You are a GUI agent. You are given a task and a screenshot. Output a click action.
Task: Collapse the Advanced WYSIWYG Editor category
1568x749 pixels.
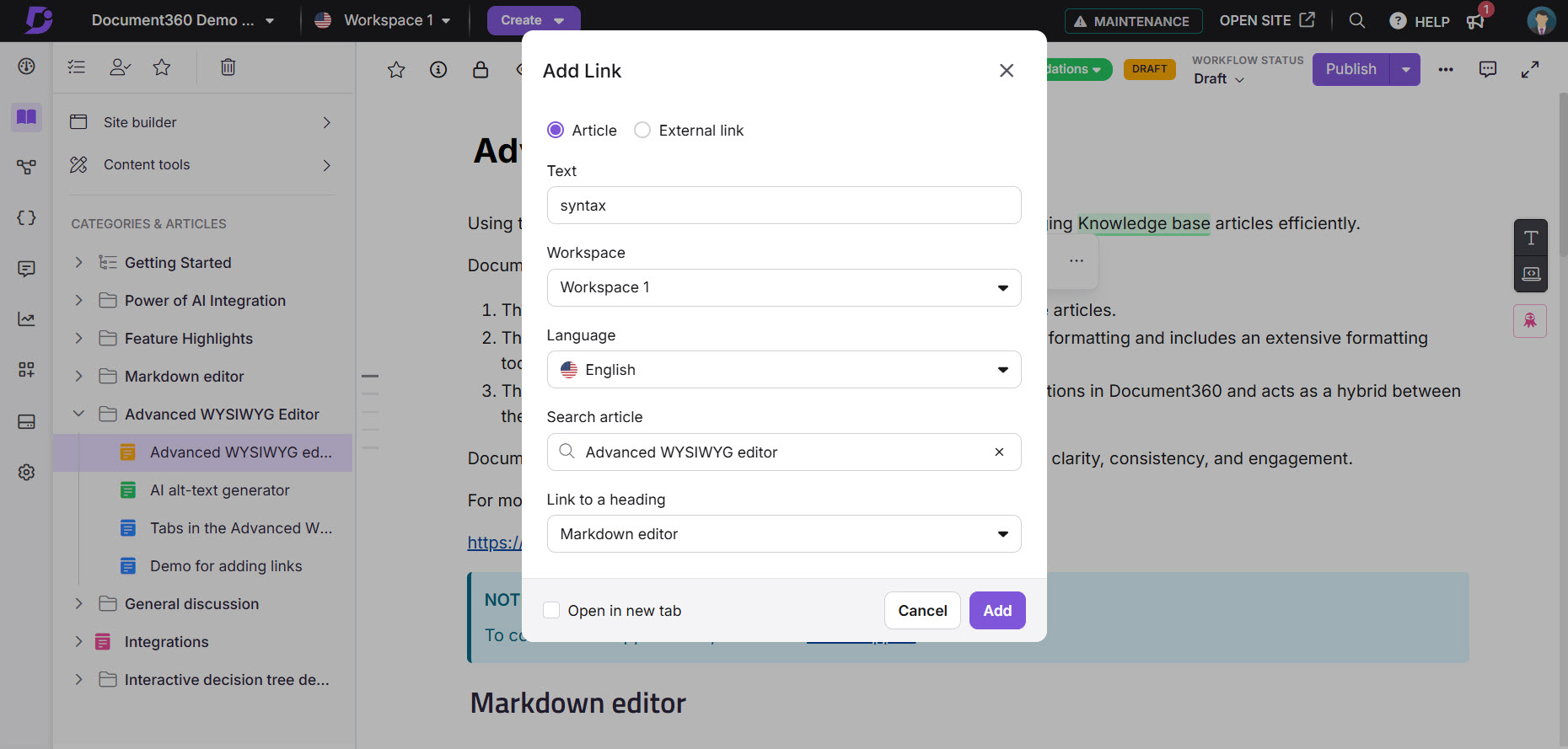(x=78, y=414)
